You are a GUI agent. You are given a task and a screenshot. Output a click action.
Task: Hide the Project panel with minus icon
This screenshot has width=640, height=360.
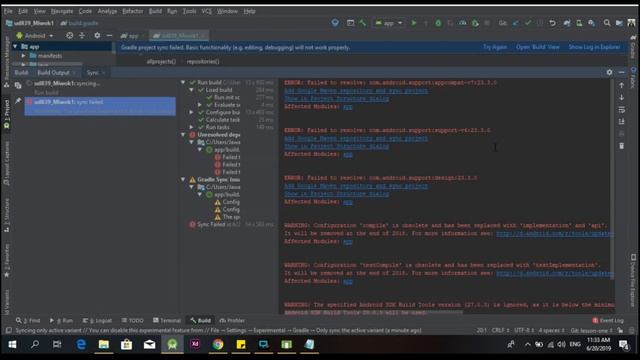109,36
